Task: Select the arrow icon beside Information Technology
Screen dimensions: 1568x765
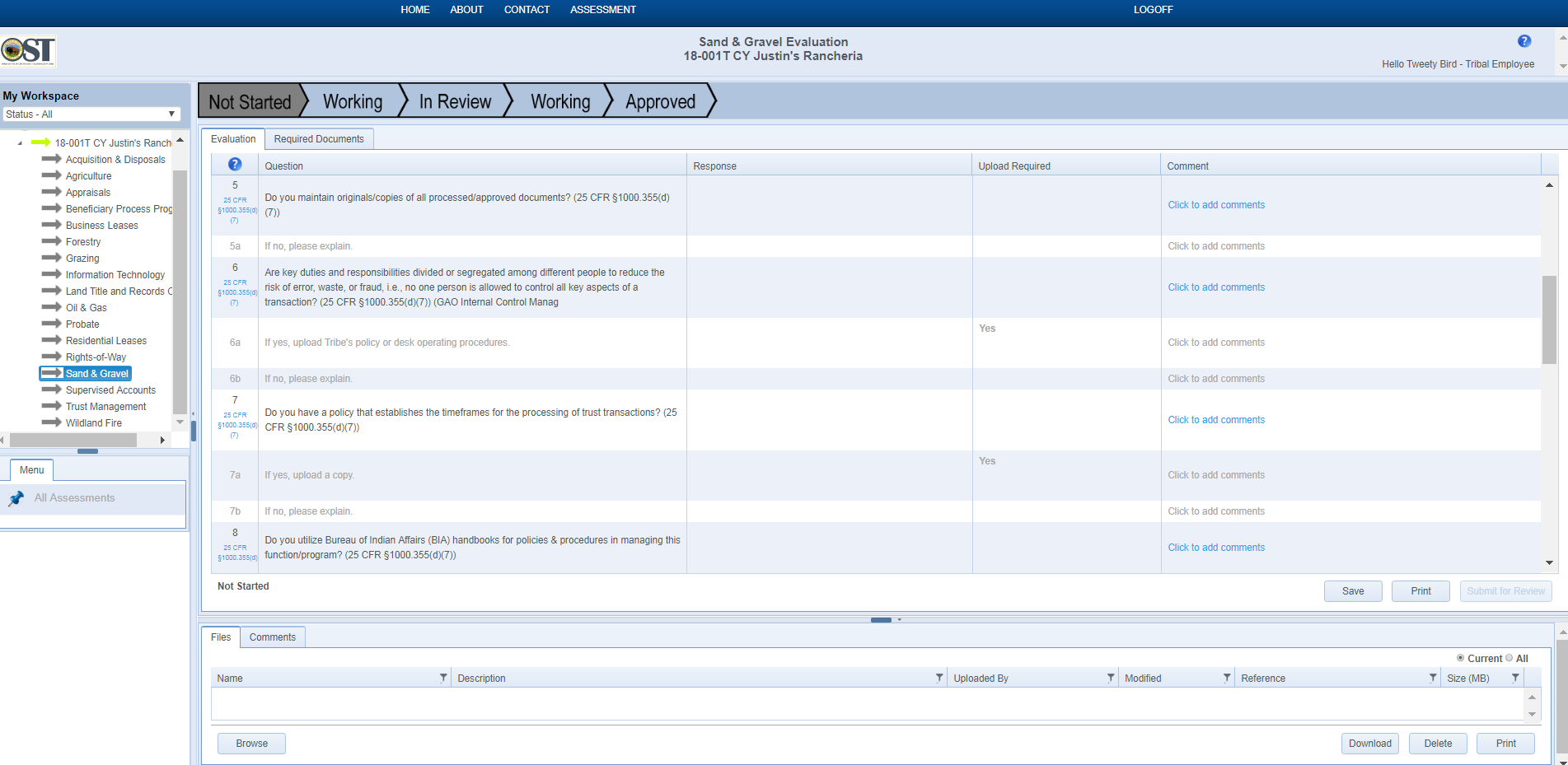Action: tap(52, 274)
